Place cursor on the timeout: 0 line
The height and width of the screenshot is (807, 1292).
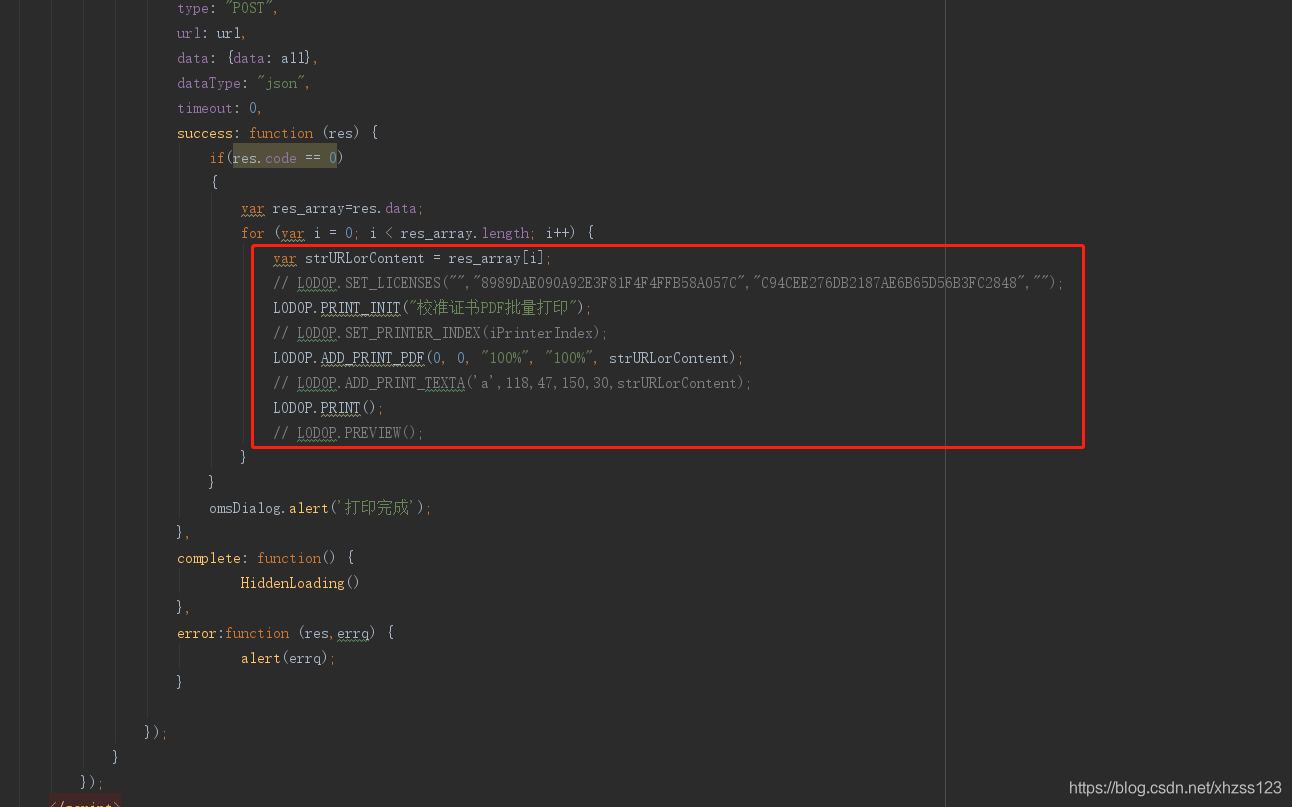[x=219, y=108]
